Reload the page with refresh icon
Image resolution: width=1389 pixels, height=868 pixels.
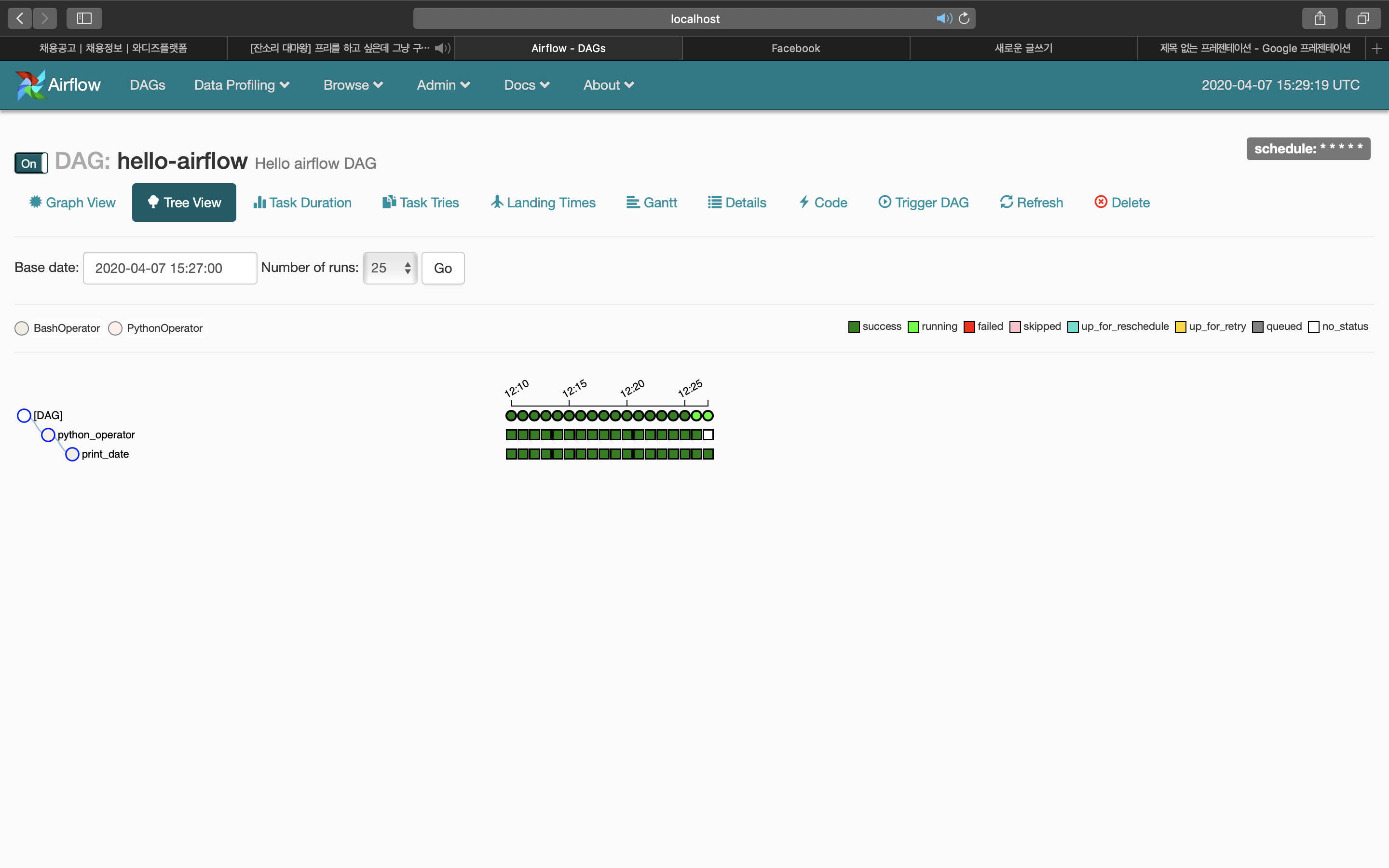[964, 18]
